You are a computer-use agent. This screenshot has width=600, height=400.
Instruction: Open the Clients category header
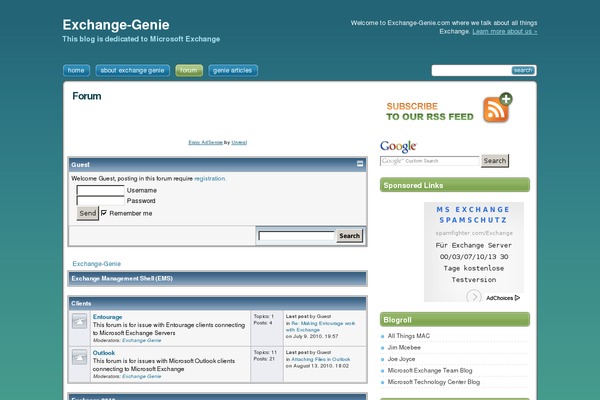(81, 304)
